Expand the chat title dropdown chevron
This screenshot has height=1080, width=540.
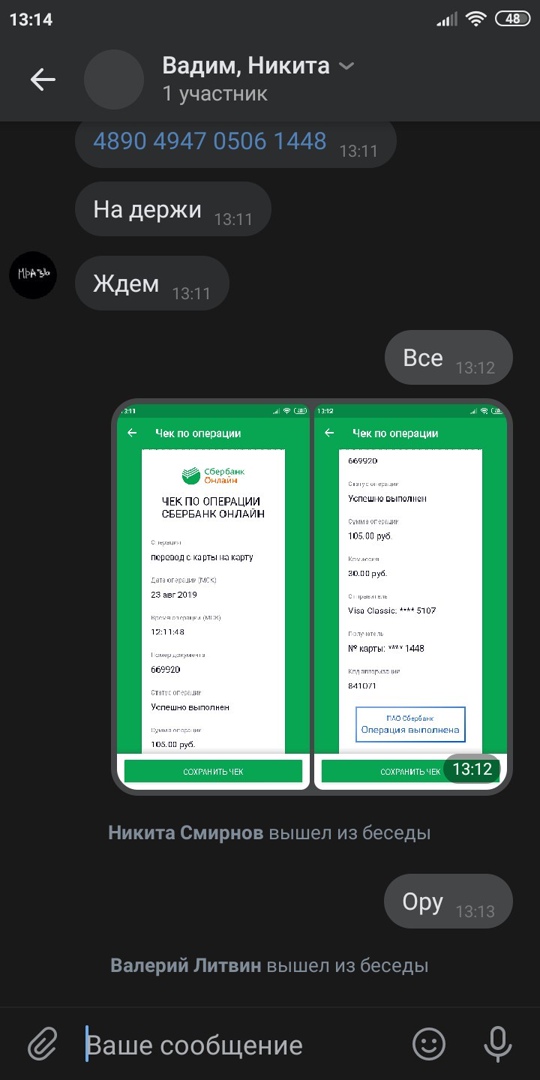click(346, 66)
